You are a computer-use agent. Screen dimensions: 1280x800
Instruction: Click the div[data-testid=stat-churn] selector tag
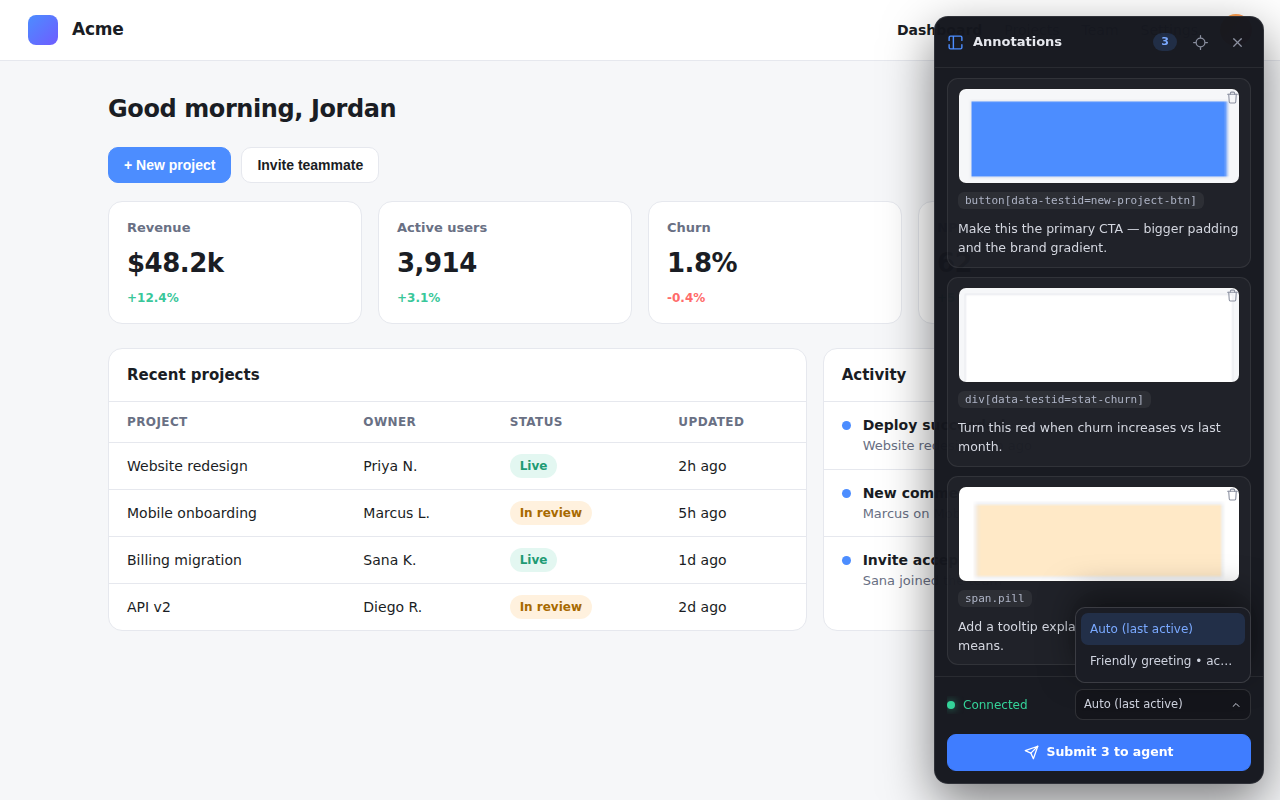pos(1054,399)
